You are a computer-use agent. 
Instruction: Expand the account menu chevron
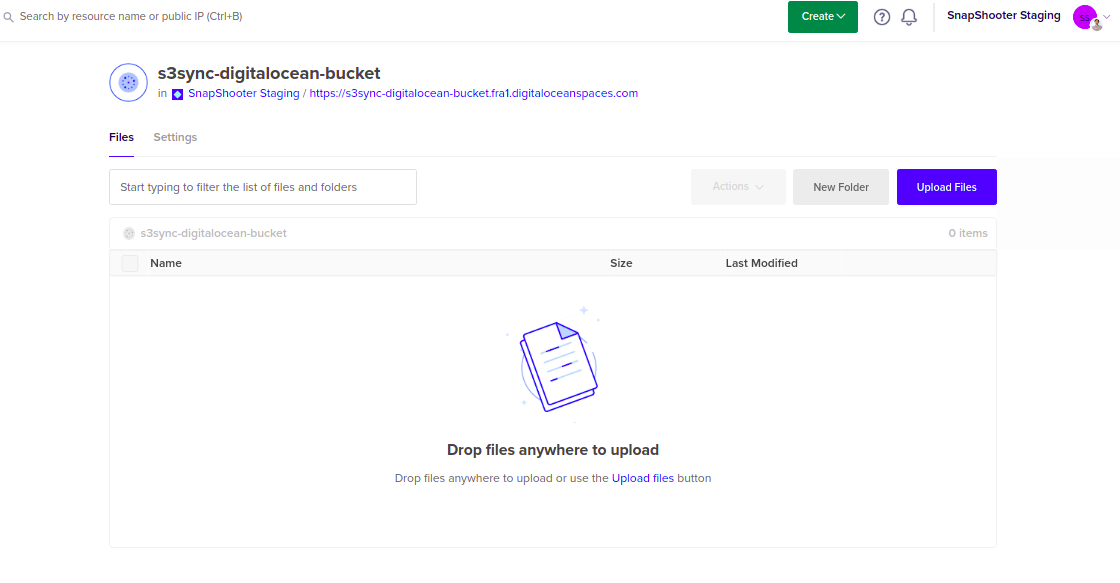(x=1106, y=17)
